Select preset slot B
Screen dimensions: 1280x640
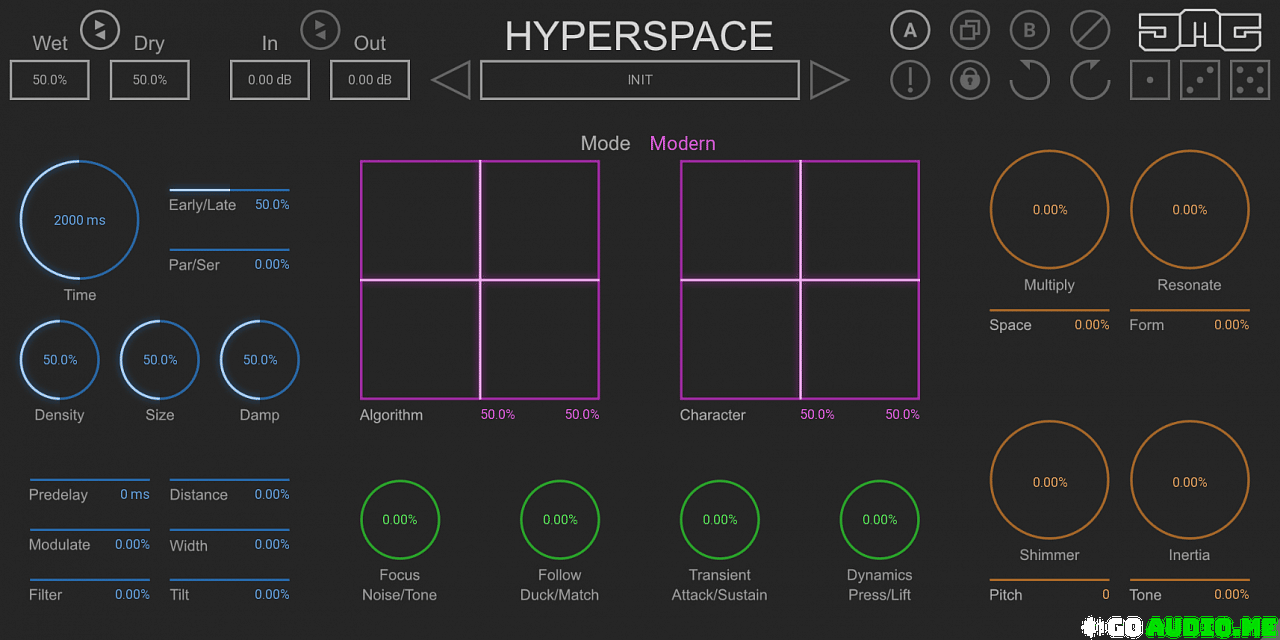1030,30
